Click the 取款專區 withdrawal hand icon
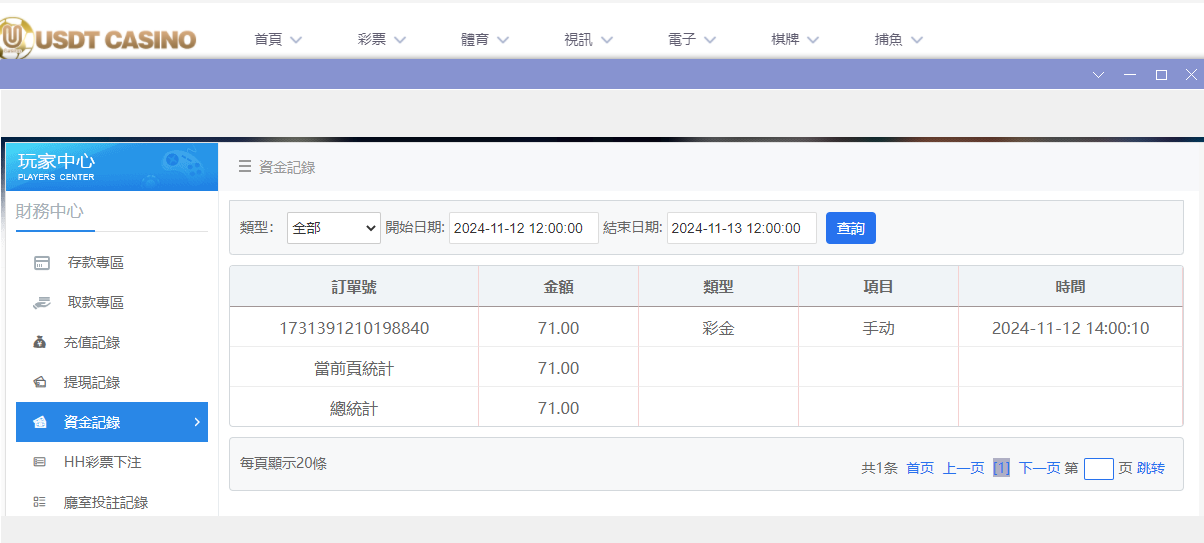The image size is (1204, 543). (x=41, y=303)
